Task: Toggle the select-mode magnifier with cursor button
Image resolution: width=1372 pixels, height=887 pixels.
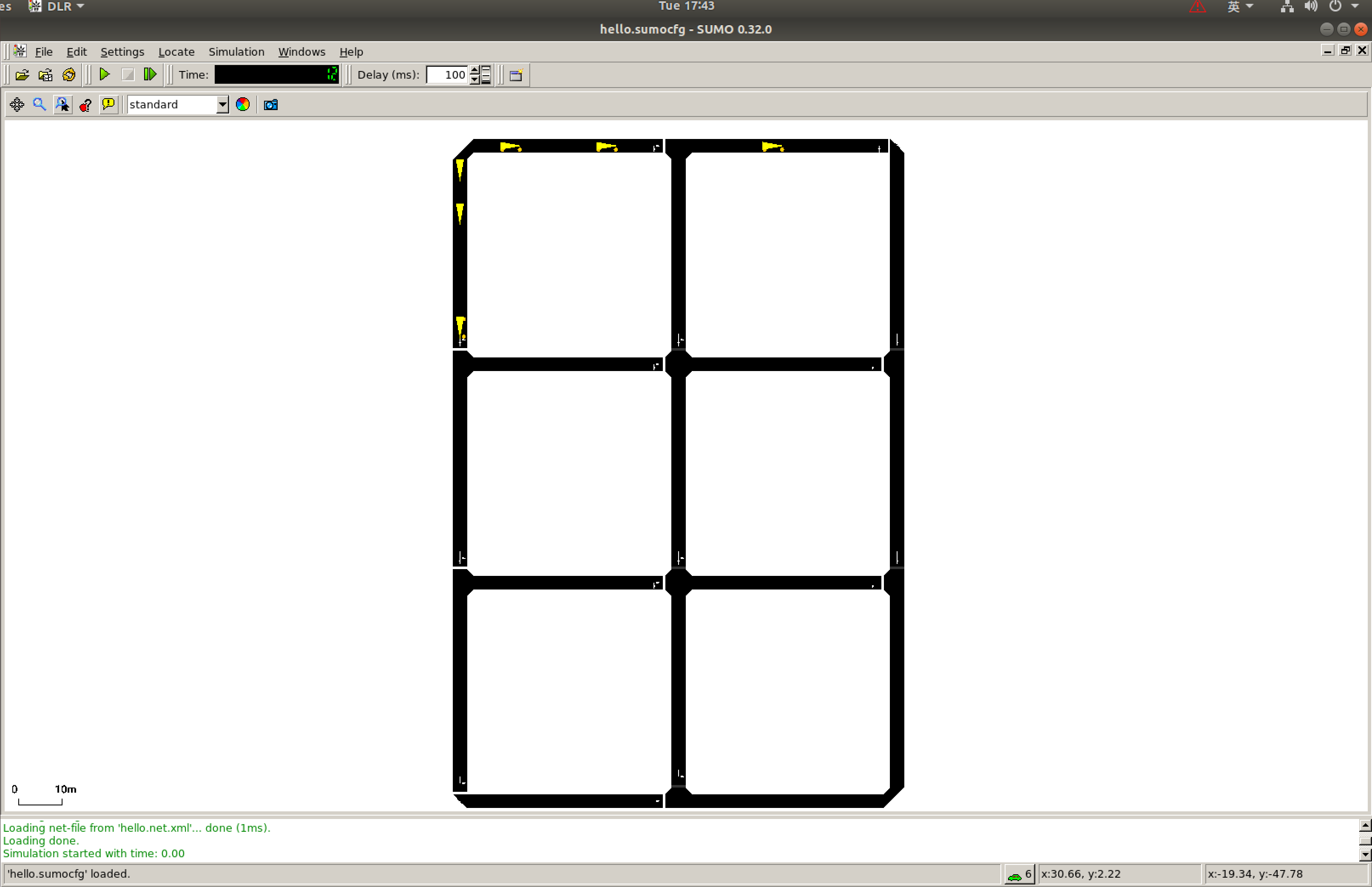Action: click(x=62, y=104)
